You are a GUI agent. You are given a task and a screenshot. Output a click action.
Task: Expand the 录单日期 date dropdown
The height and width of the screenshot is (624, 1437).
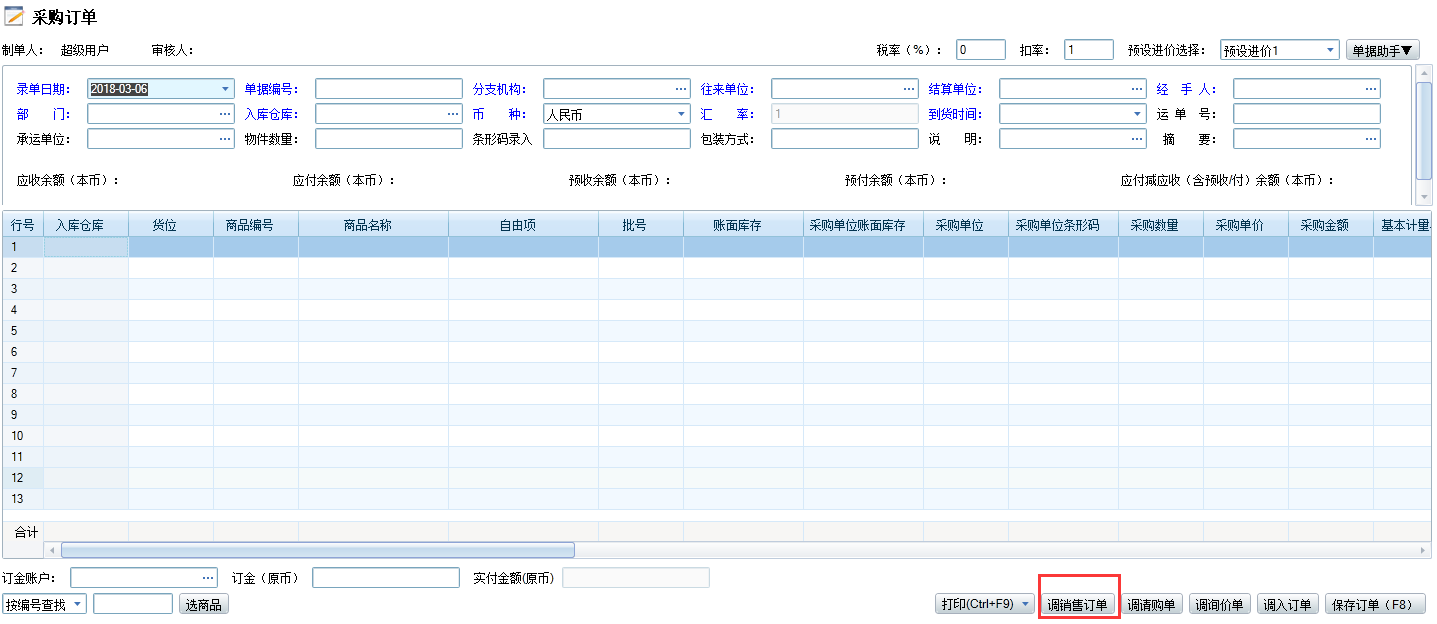(x=225, y=89)
